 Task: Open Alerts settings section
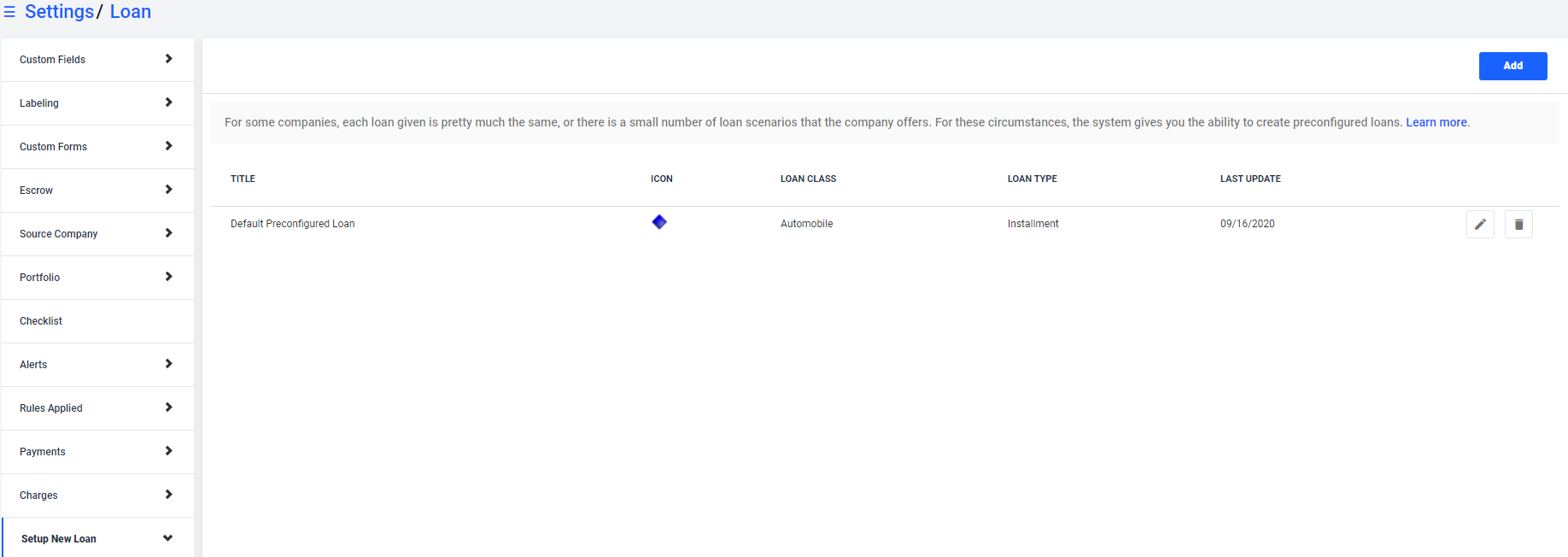(97, 365)
